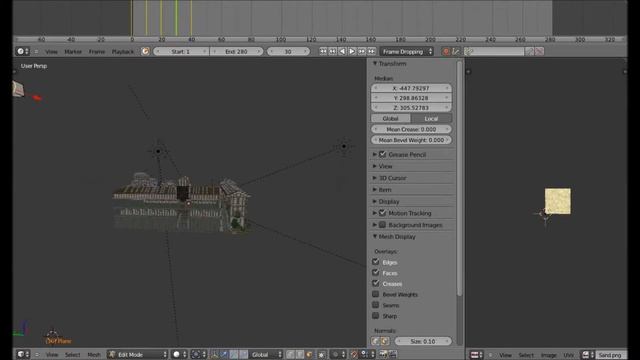Enable the red auto-keyframe record button
640x360 pixels.
click(x=446, y=51)
